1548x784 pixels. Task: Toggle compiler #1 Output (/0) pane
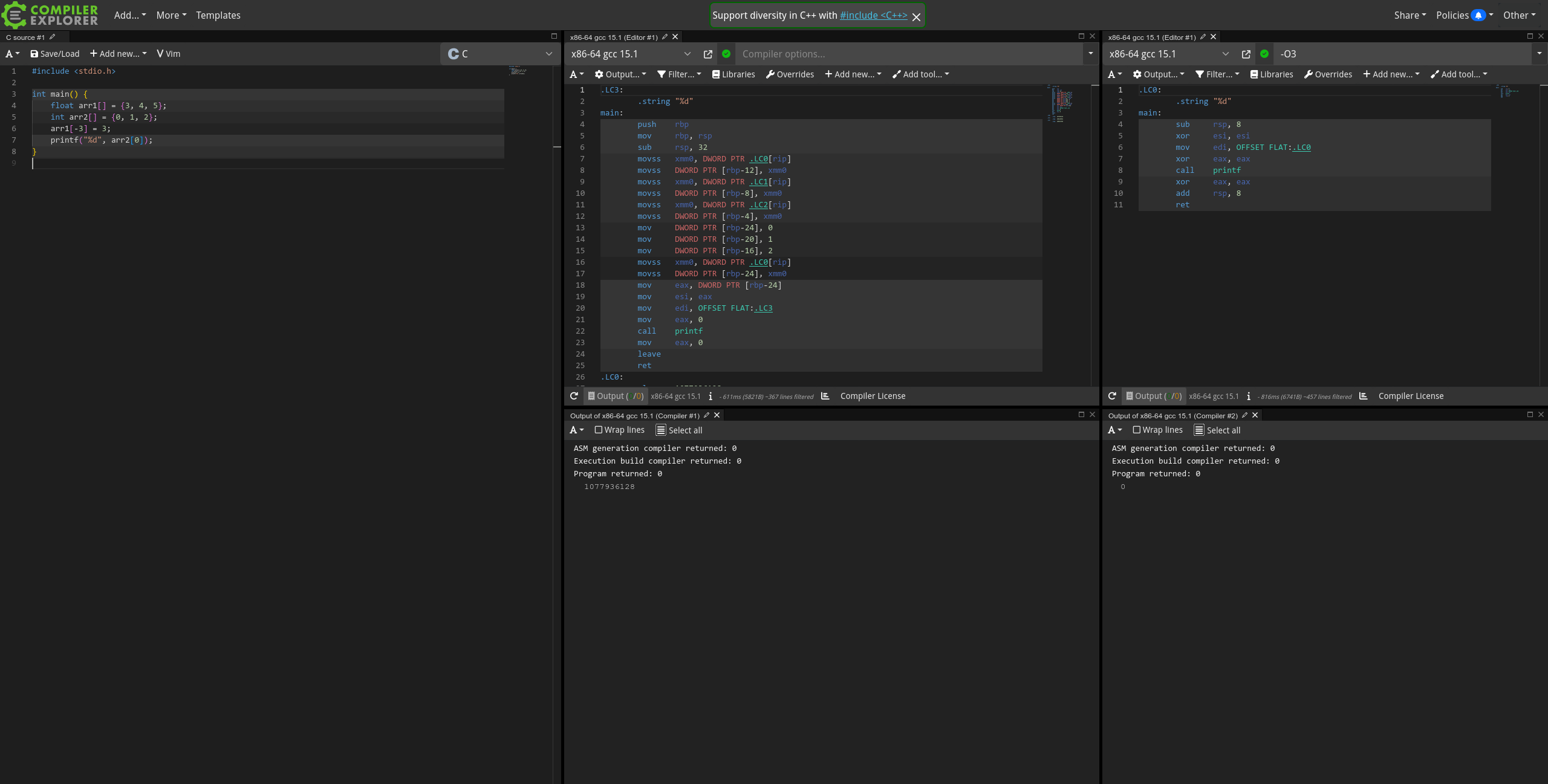[x=616, y=396]
